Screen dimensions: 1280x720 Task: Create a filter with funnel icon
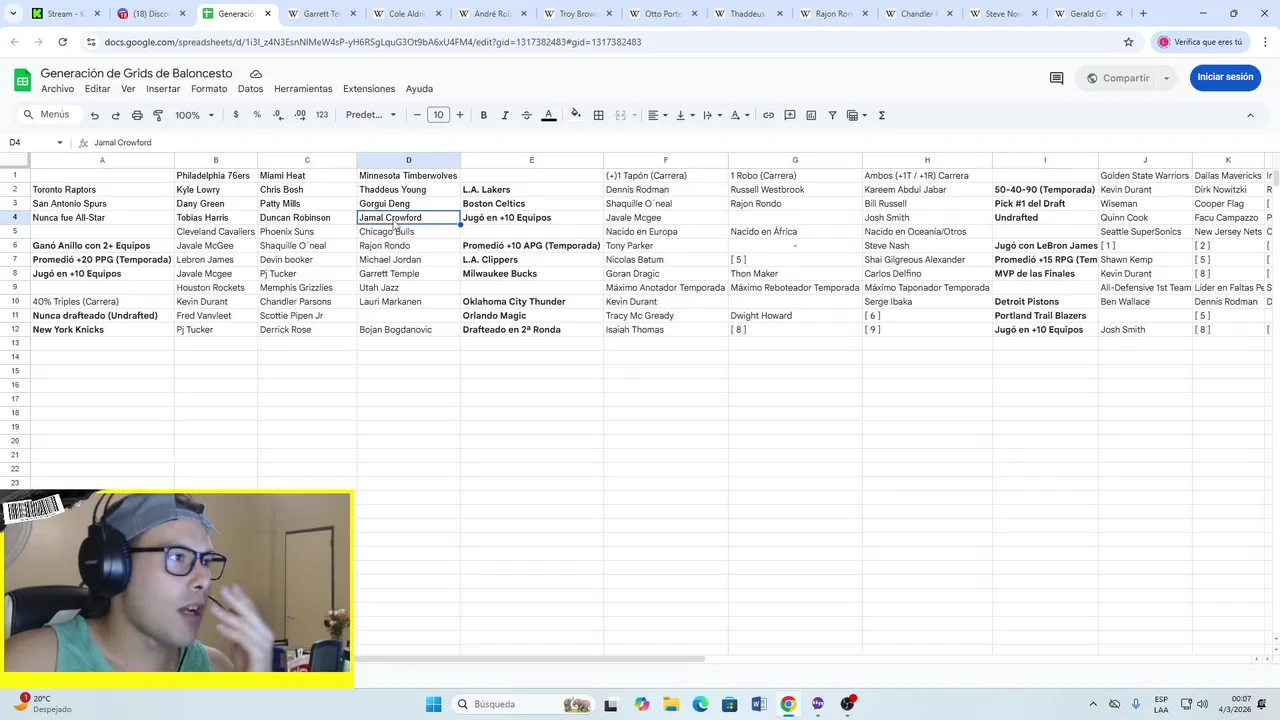(833, 115)
